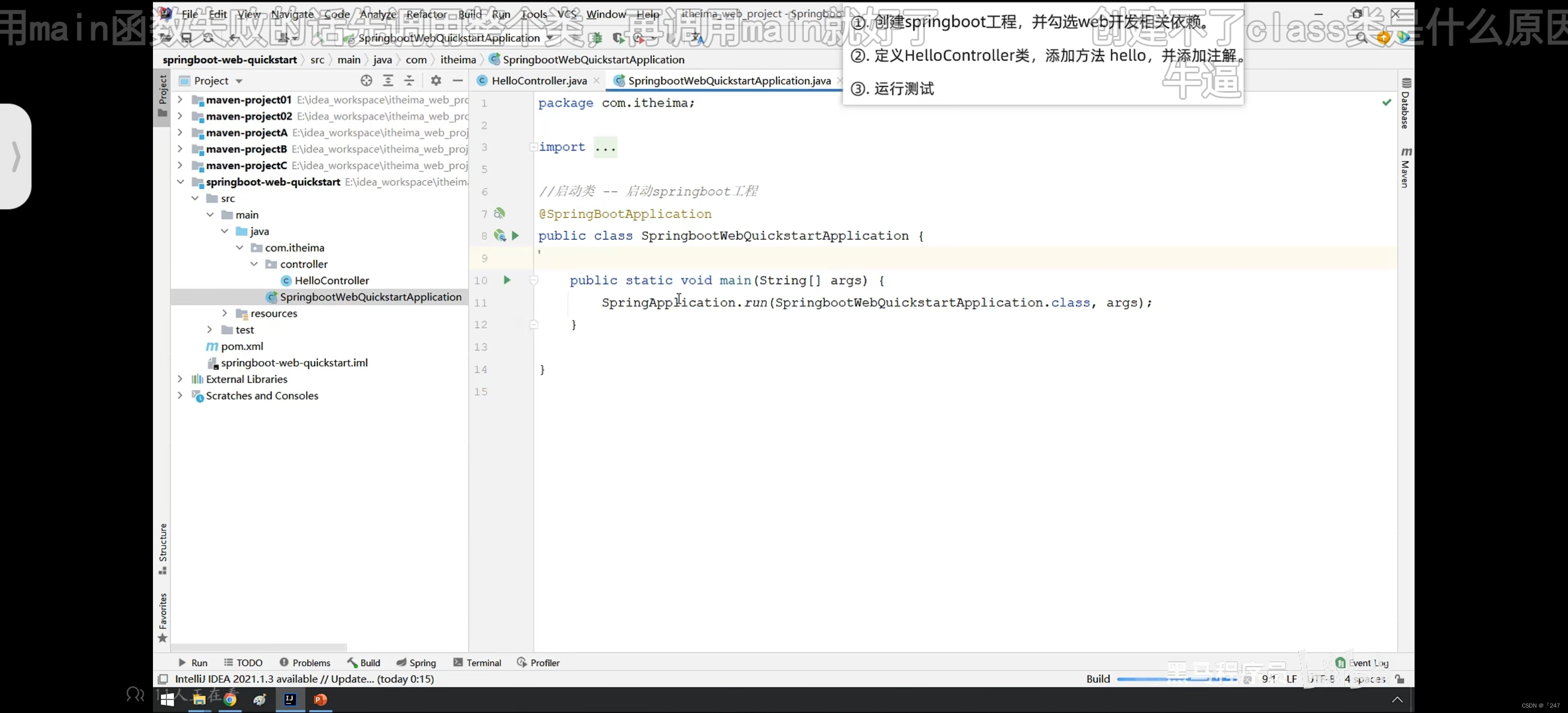Open the Spring tool window
Screen dimensions: 1568x713
pos(416,662)
